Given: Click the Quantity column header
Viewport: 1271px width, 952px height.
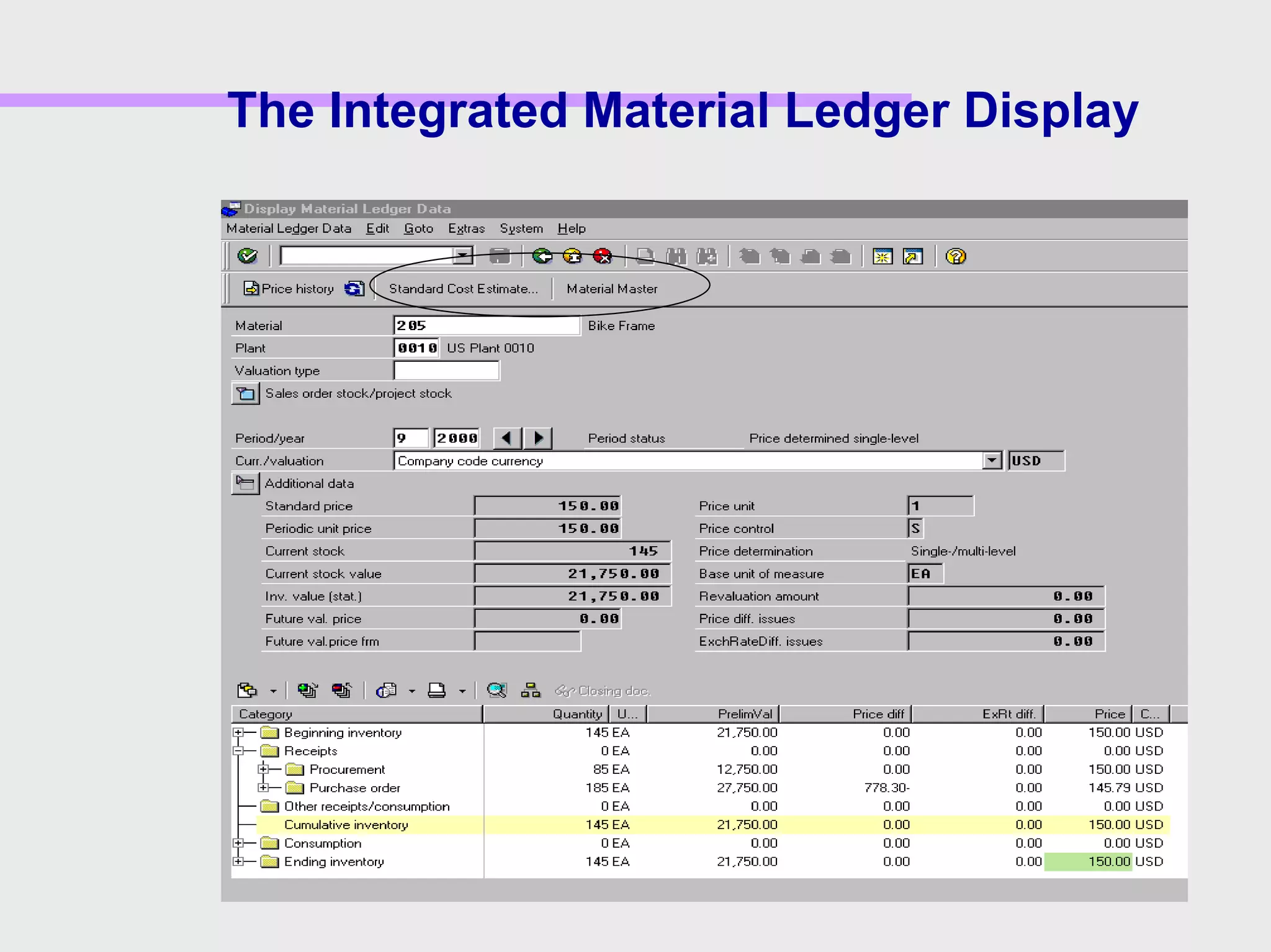Looking at the screenshot, I should point(546,714).
